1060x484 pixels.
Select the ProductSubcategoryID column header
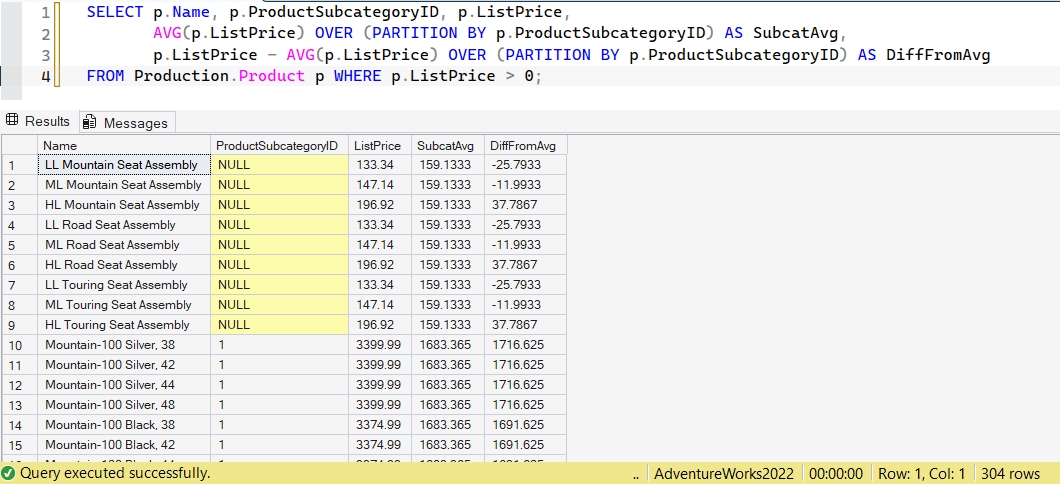point(280,145)
